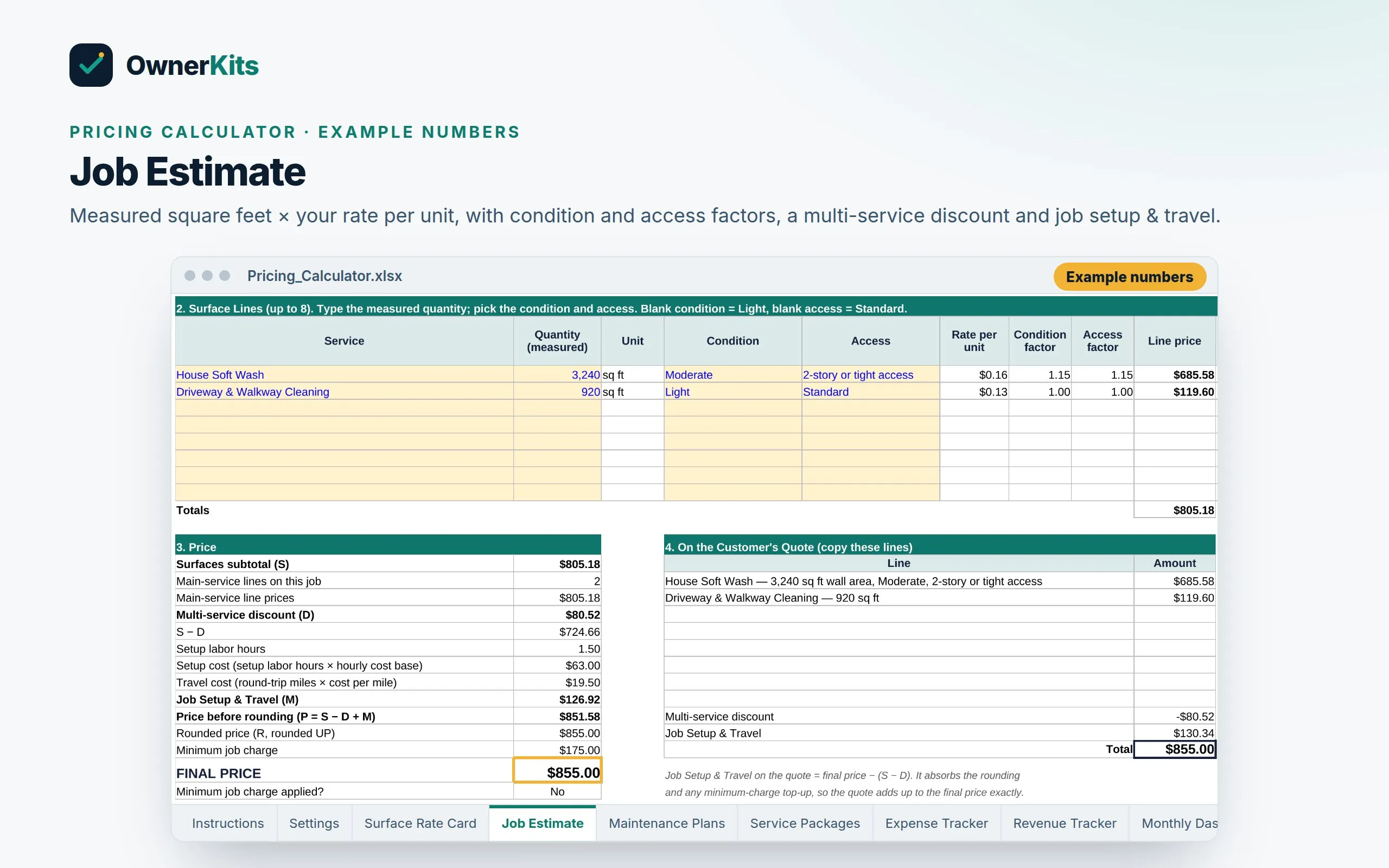The height and width of the screenshot is (868, 1389).
Task: Open the Service Packages tab
Action: pyautogui.click(x=805, y=823)
